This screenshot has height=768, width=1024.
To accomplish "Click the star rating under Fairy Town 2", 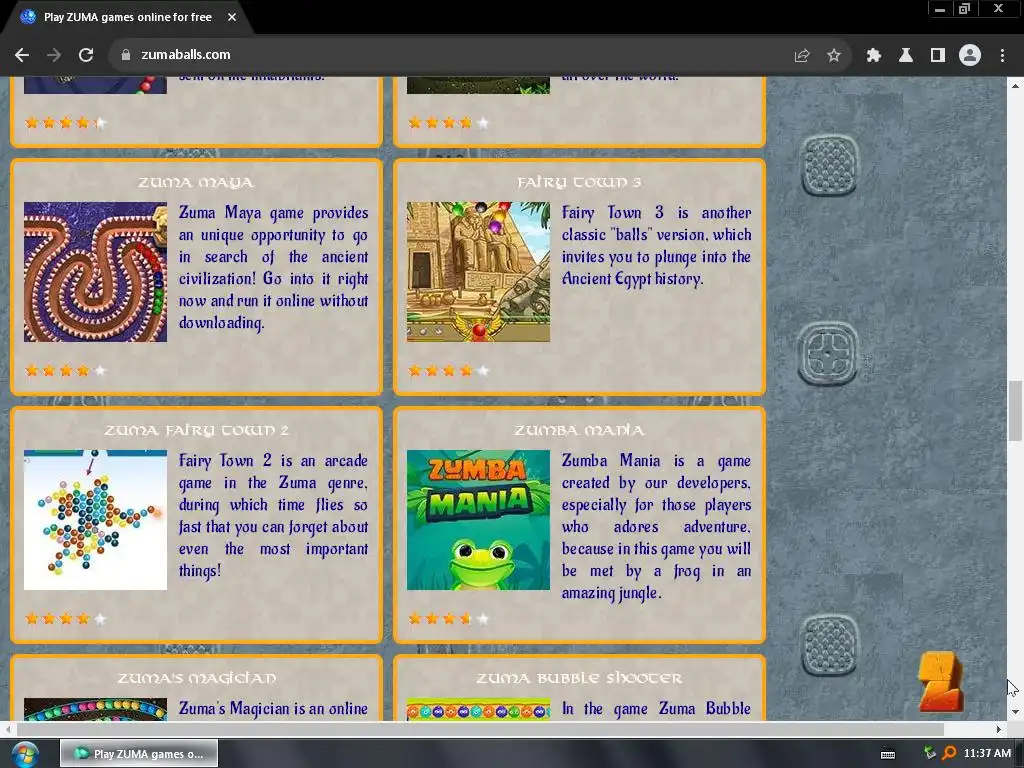I will click(x=65, y=619).
